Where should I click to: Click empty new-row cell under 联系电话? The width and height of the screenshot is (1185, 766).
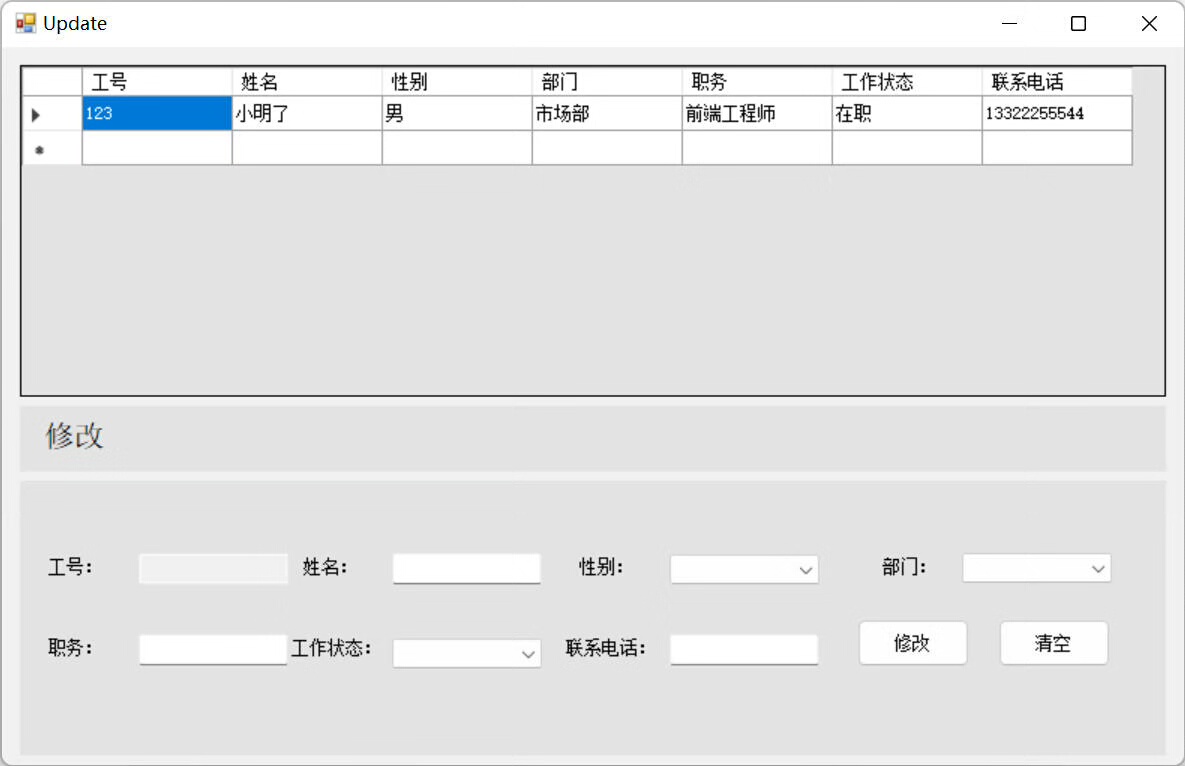coord(1057,148)
